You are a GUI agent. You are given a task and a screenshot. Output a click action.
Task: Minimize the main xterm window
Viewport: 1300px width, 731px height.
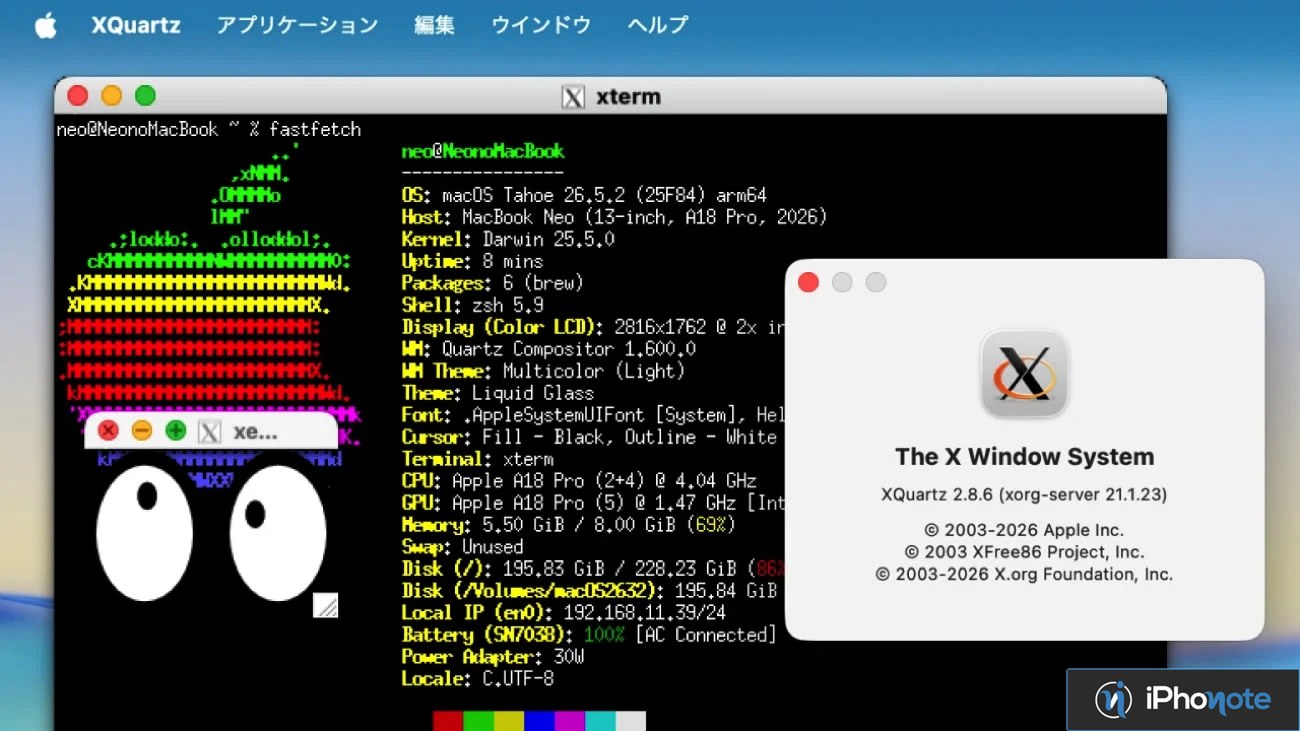112,96
